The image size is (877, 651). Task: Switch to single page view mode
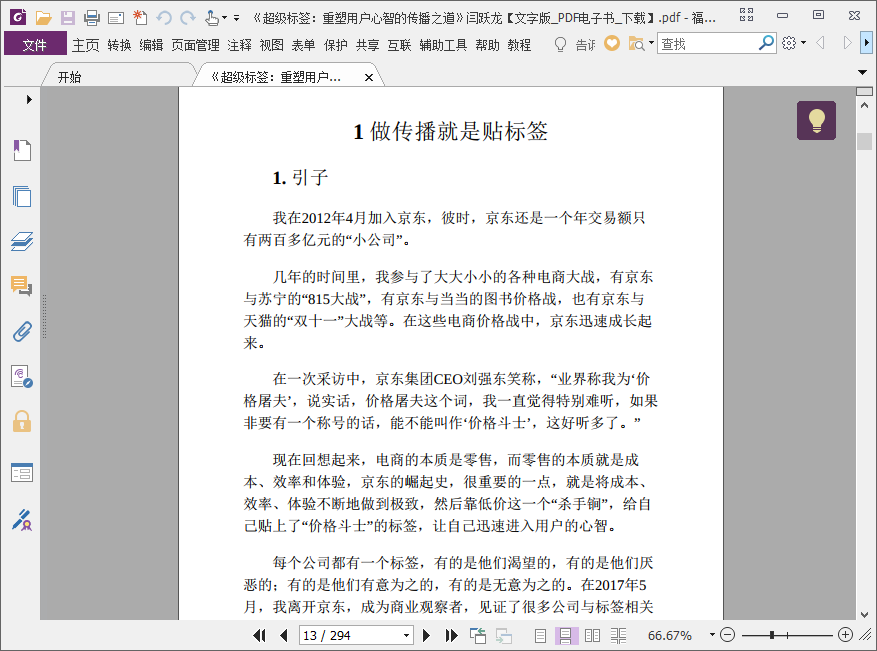click(x=540, y=636)
